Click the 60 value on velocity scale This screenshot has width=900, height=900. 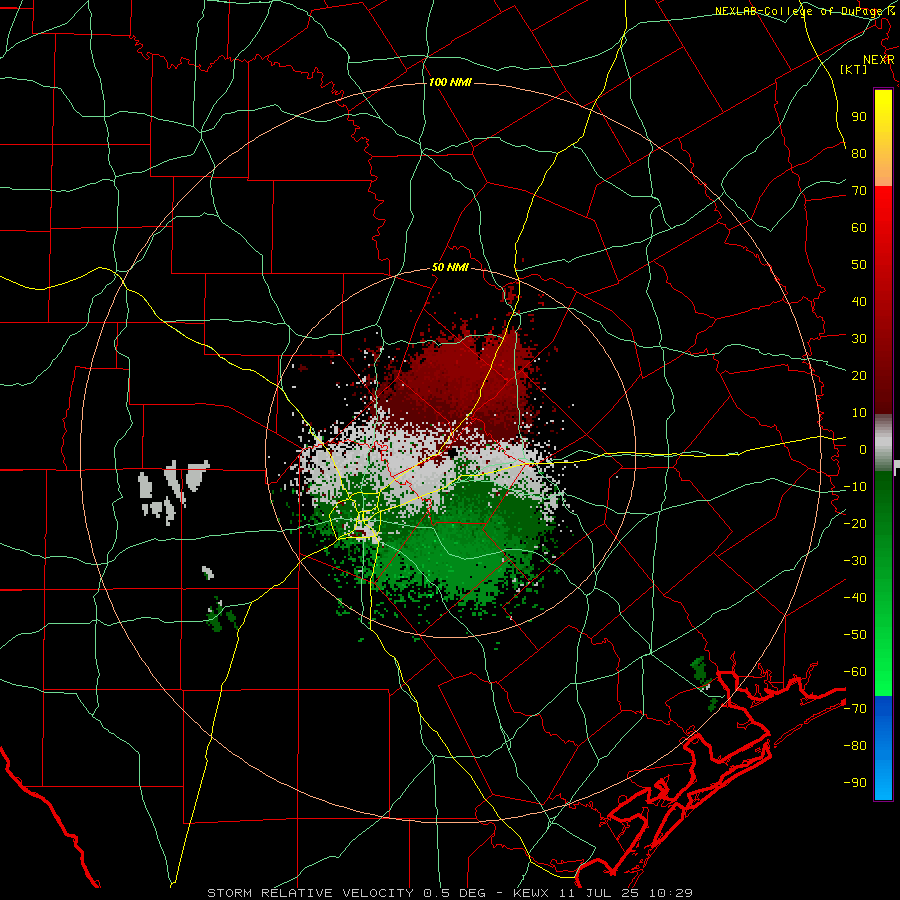pyautogui.click(x=859, y=228)
